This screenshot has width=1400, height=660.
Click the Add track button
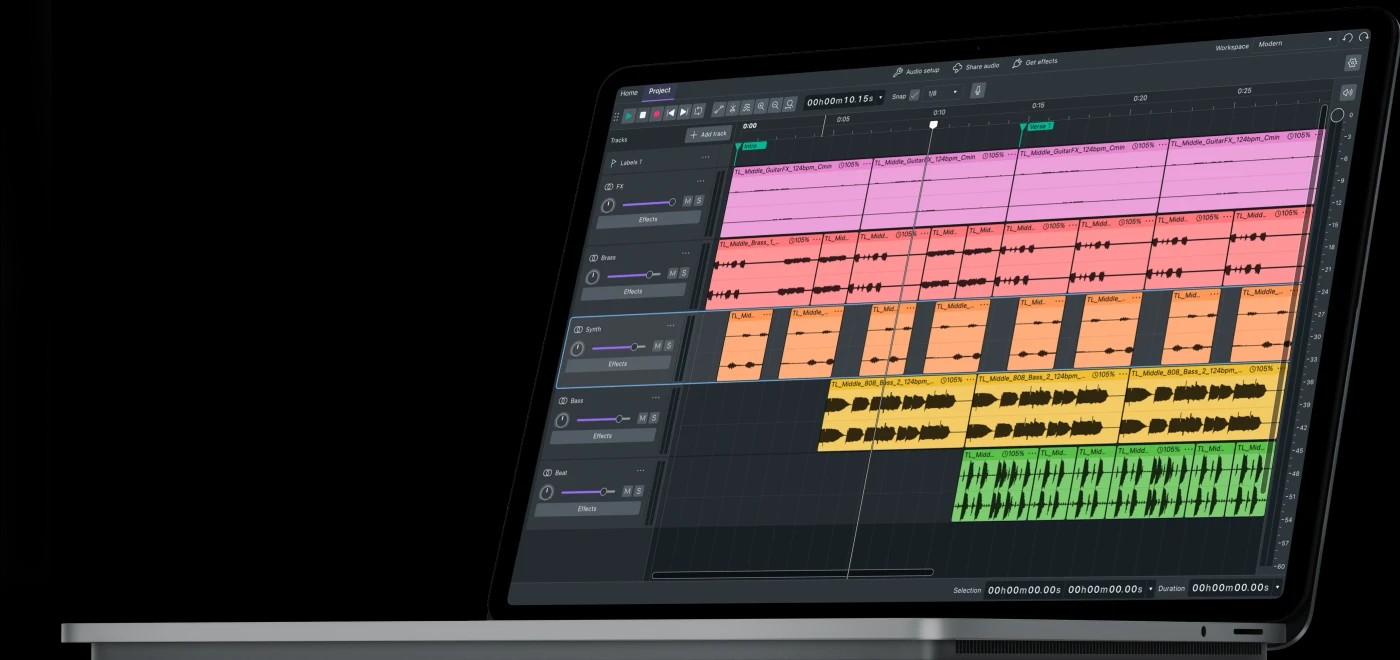pos(708,133)
